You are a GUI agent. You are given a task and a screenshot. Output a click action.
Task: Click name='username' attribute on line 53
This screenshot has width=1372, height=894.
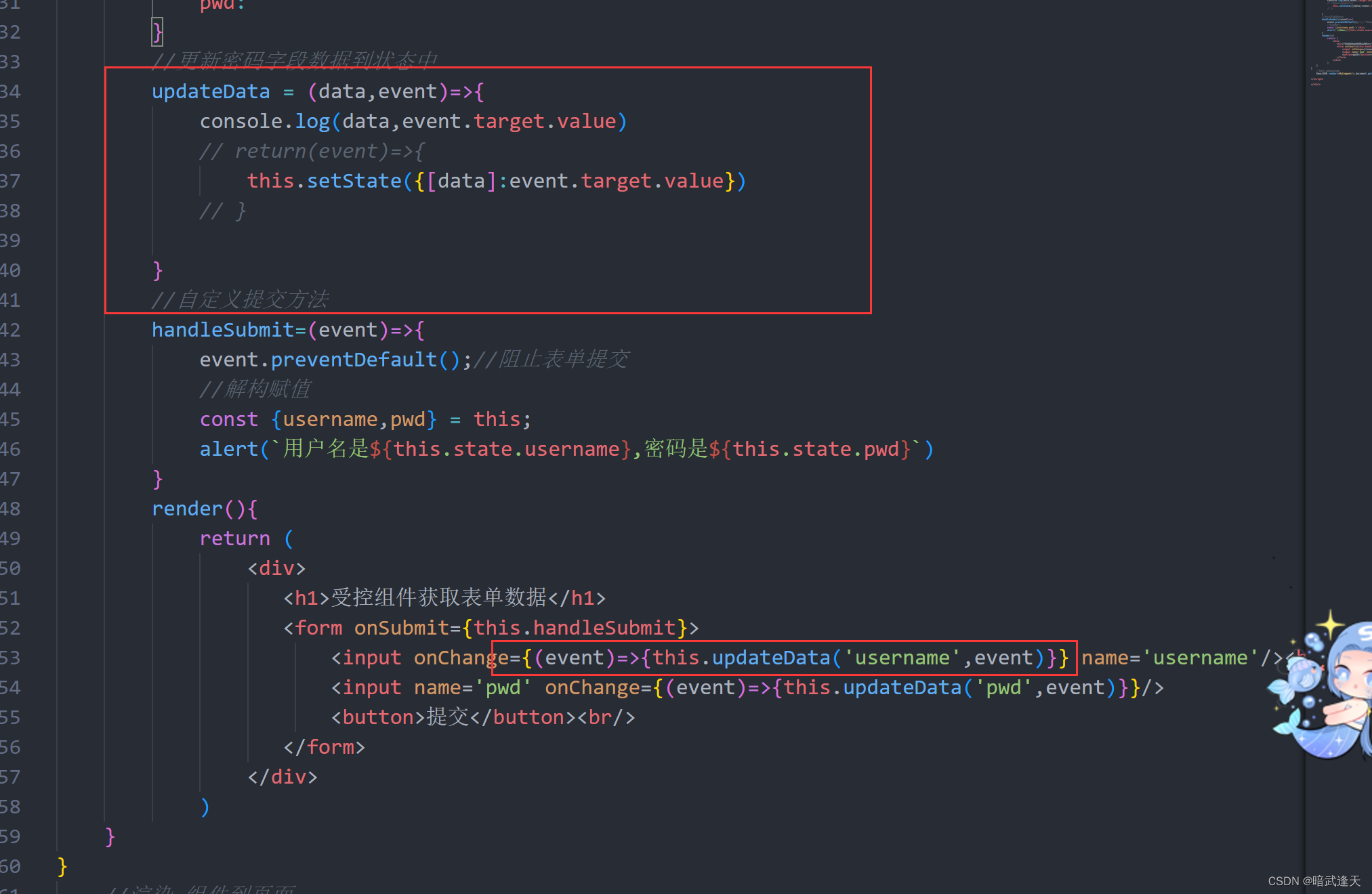pyautogui.click(x=1169, y=658)
